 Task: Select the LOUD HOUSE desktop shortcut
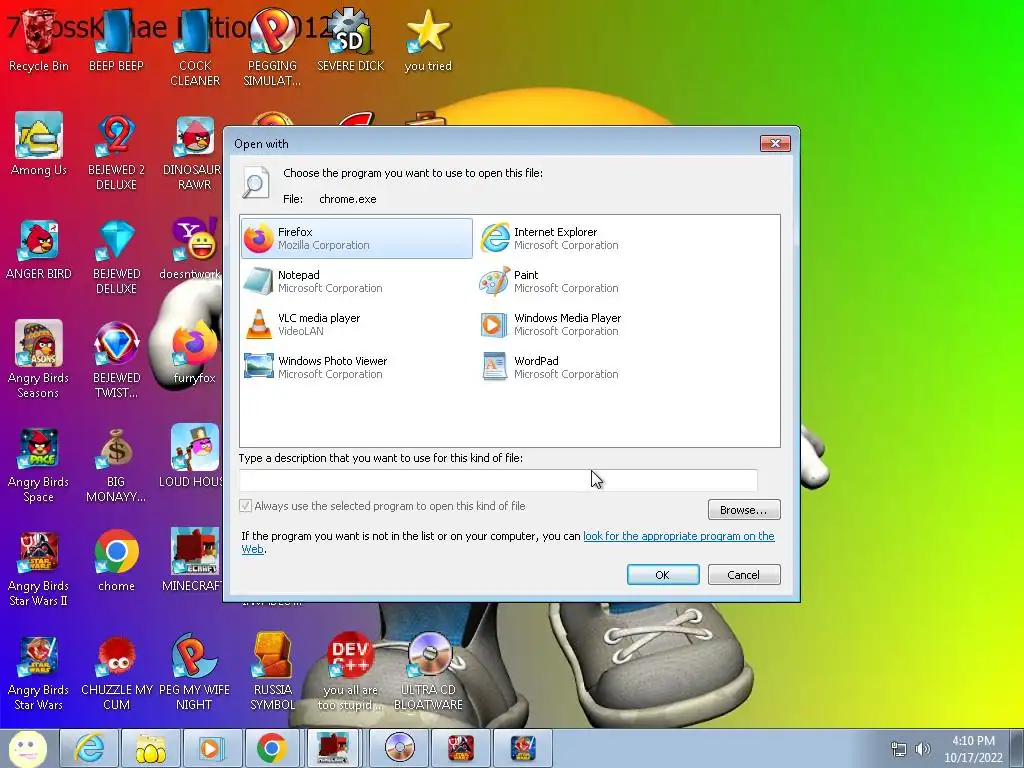[x=192, y=456]
